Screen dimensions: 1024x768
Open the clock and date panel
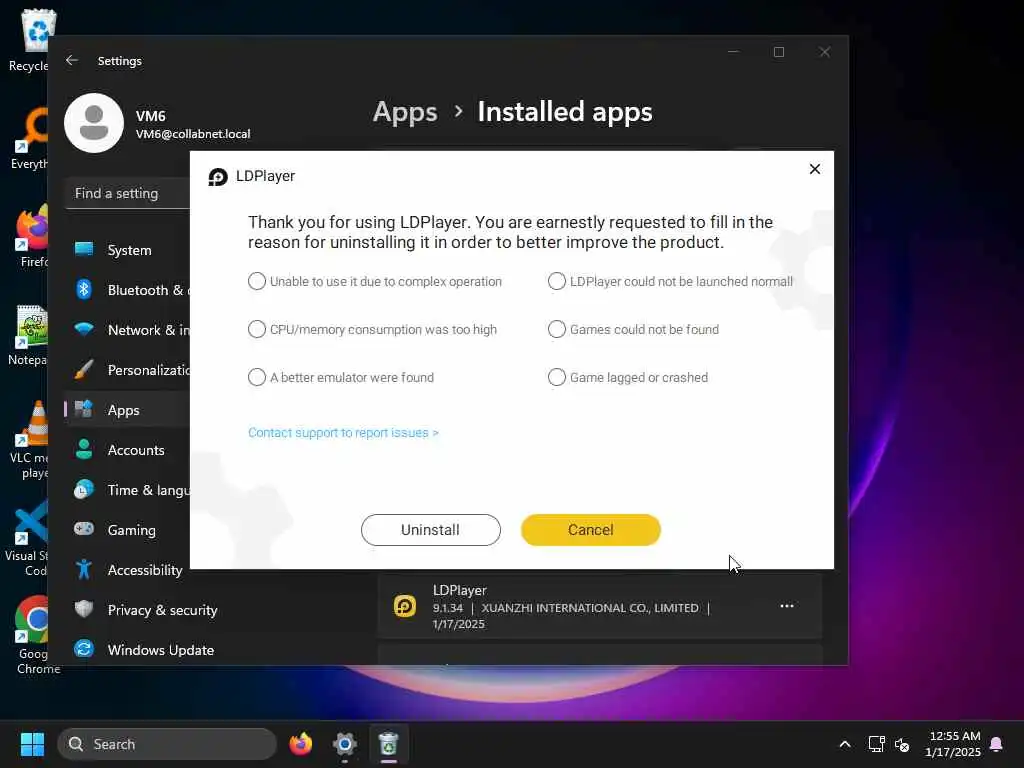953,744
